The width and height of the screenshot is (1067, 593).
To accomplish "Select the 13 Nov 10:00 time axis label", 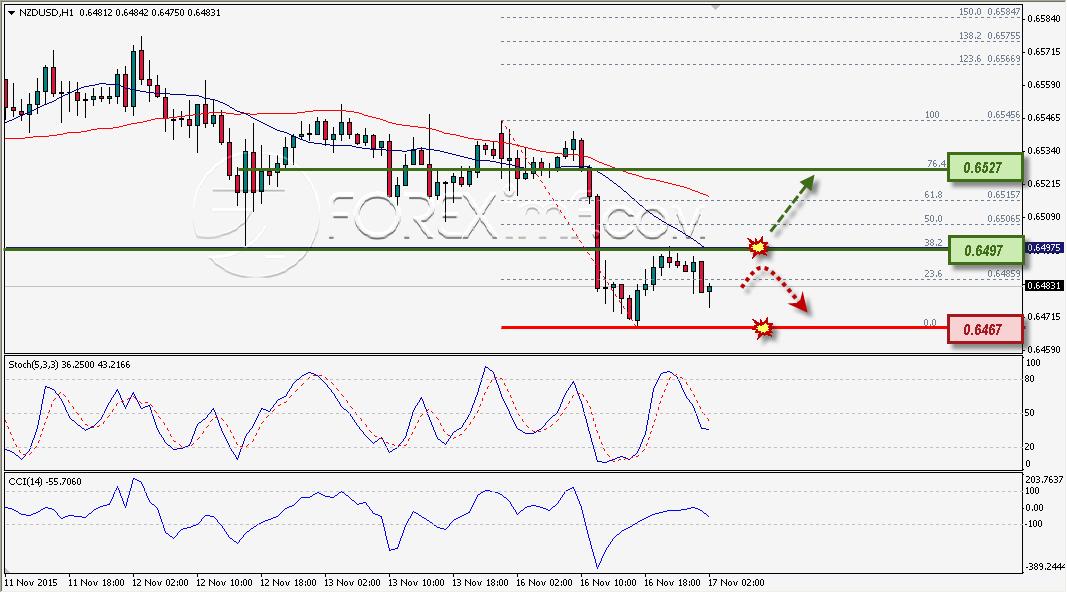I will click(x=416, y=583).
